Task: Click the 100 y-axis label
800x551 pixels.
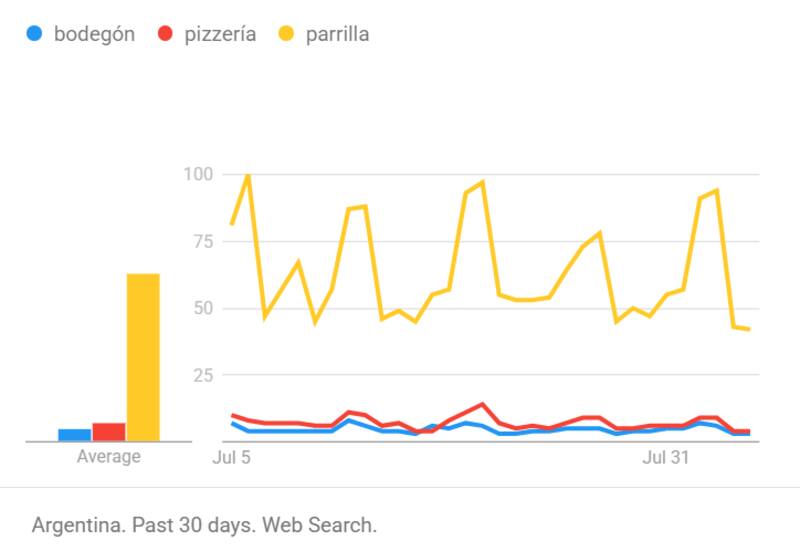Action: tap(199, 174)
